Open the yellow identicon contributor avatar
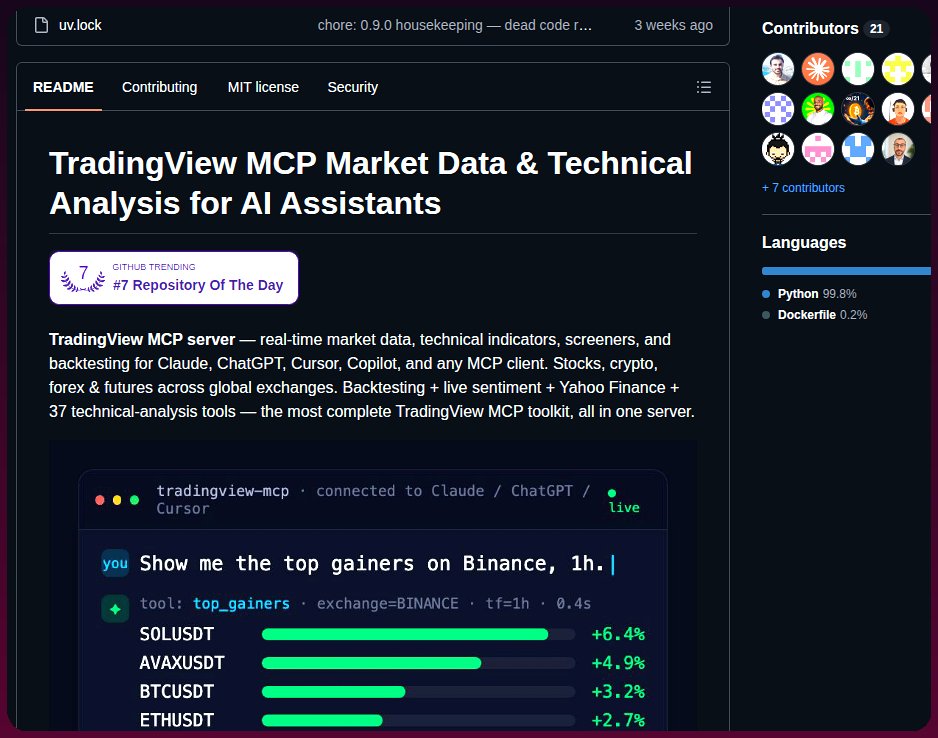This screenshot has height=738, width=938. pos(898,69)
